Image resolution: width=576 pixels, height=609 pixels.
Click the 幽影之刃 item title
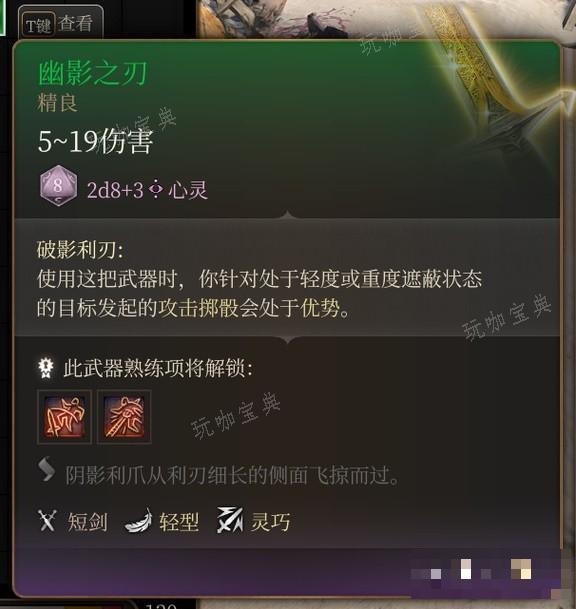[92, 73]
